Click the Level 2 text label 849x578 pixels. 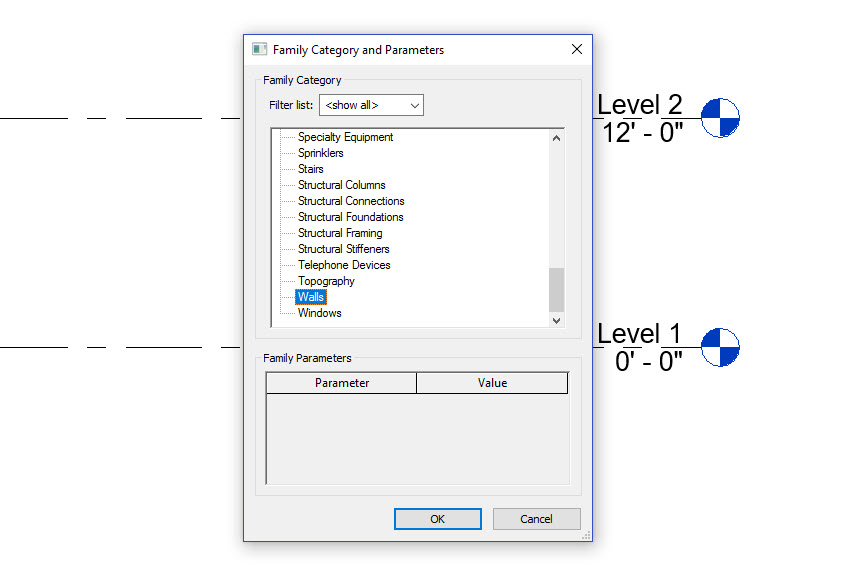click(x=639, y=104)
